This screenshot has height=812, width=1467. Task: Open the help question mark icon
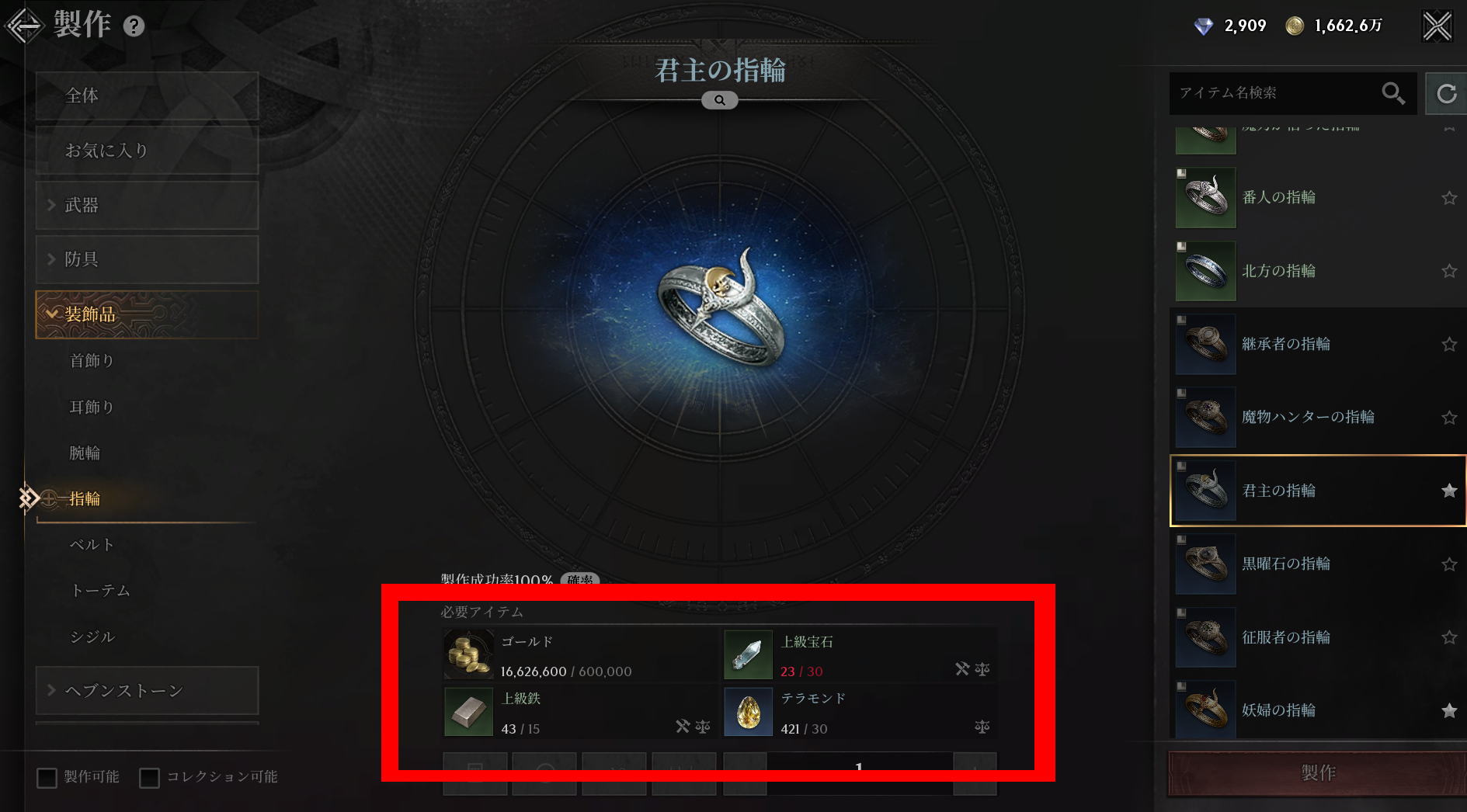[x=134, y=26]
